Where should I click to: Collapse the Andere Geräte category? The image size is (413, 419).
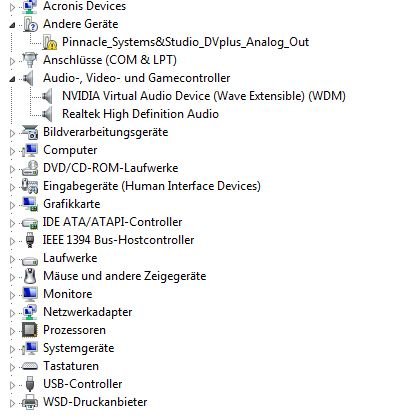(12, 25)
